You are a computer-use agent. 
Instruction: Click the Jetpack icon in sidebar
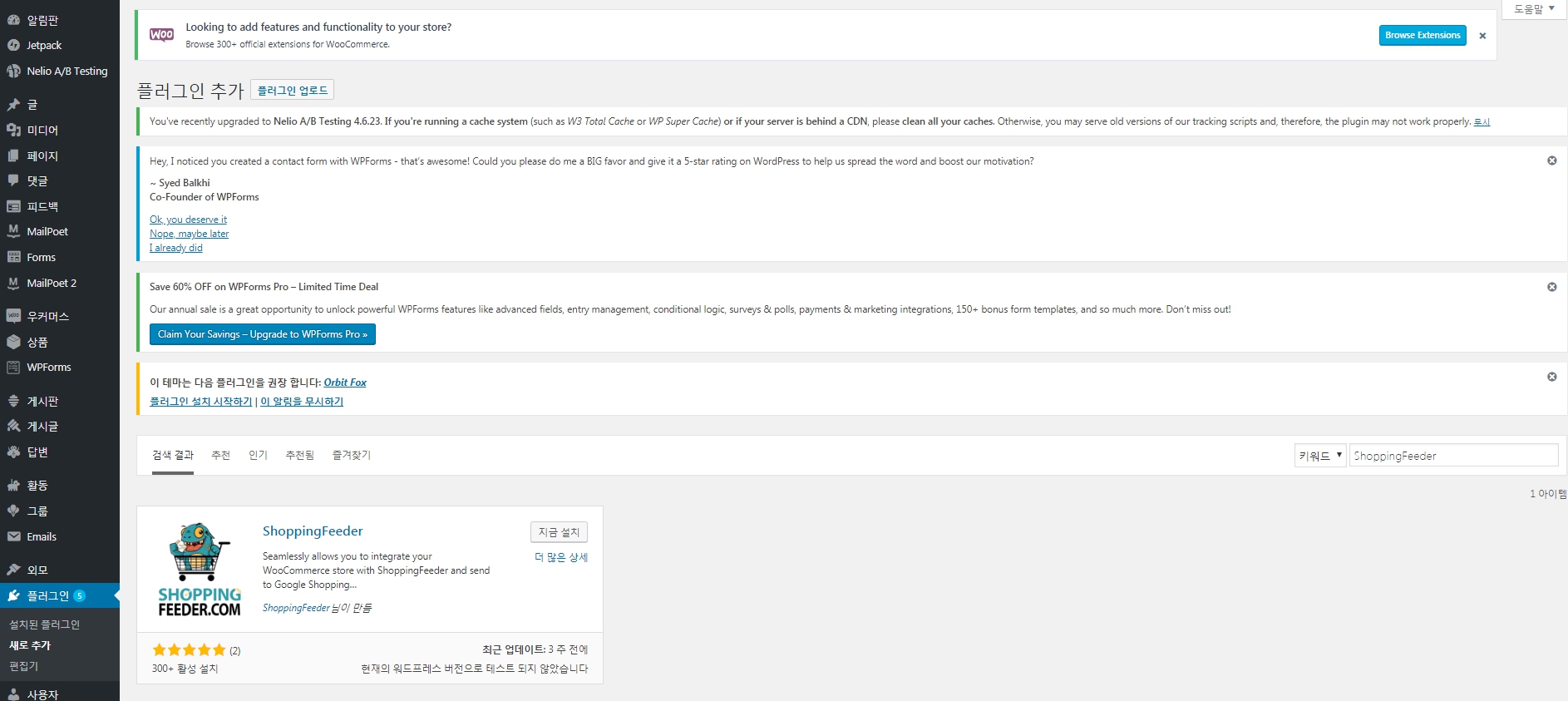coord(13,45)
